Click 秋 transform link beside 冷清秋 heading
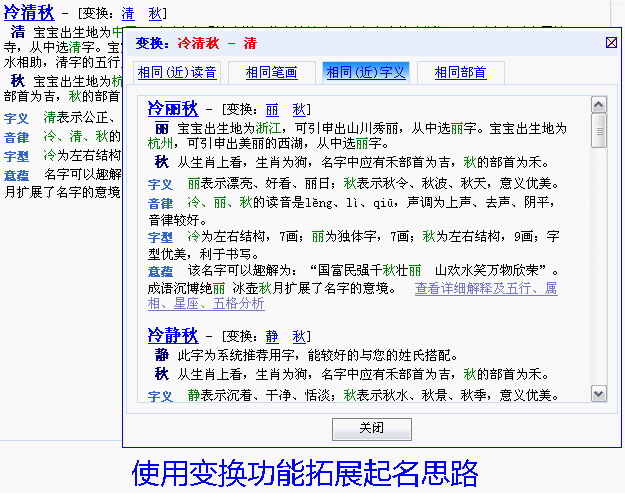 pyautogui.click(x=154, y=14)
